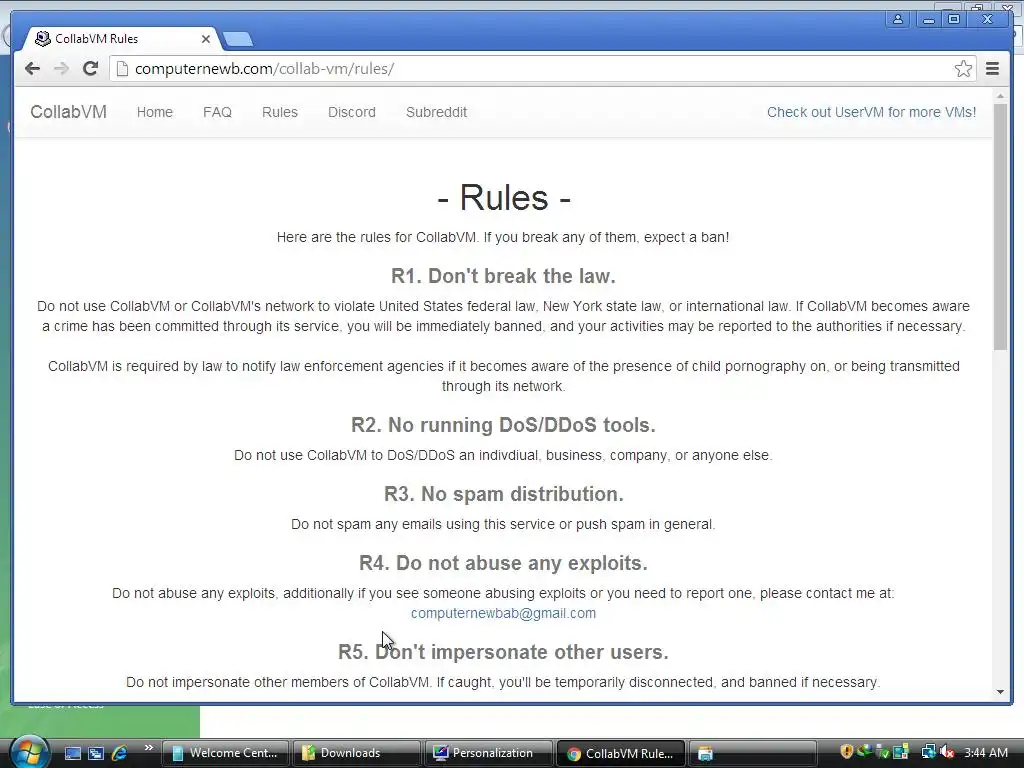Open the FAQ navigation link
The image size is (1024, 768).
pyautogui.click(x=217, y=112)
